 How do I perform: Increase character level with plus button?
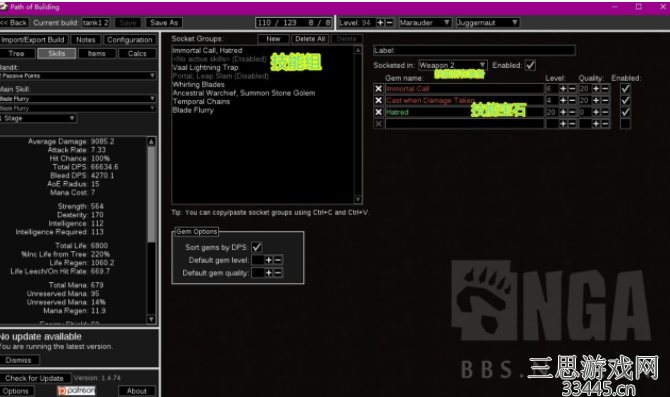[380, 23]
